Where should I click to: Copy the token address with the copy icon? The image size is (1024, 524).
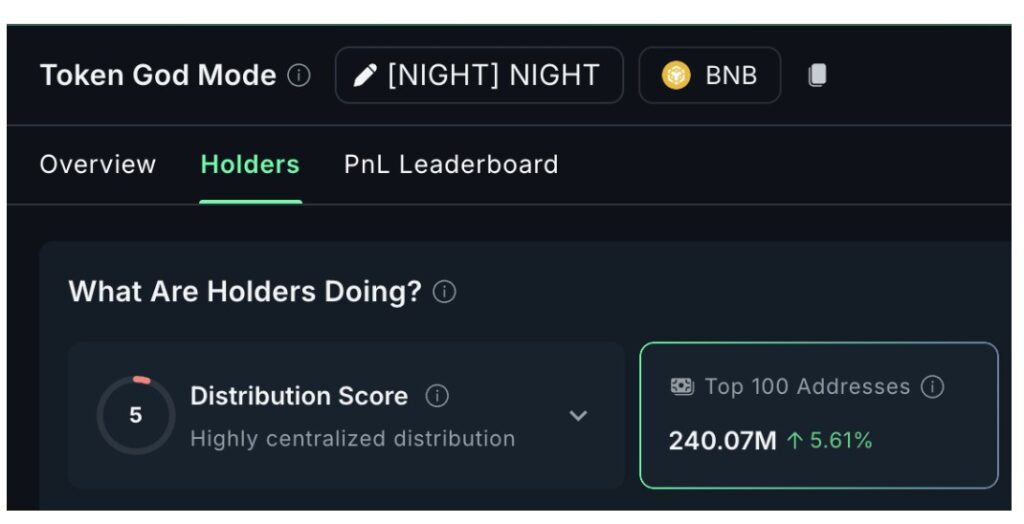817,76
